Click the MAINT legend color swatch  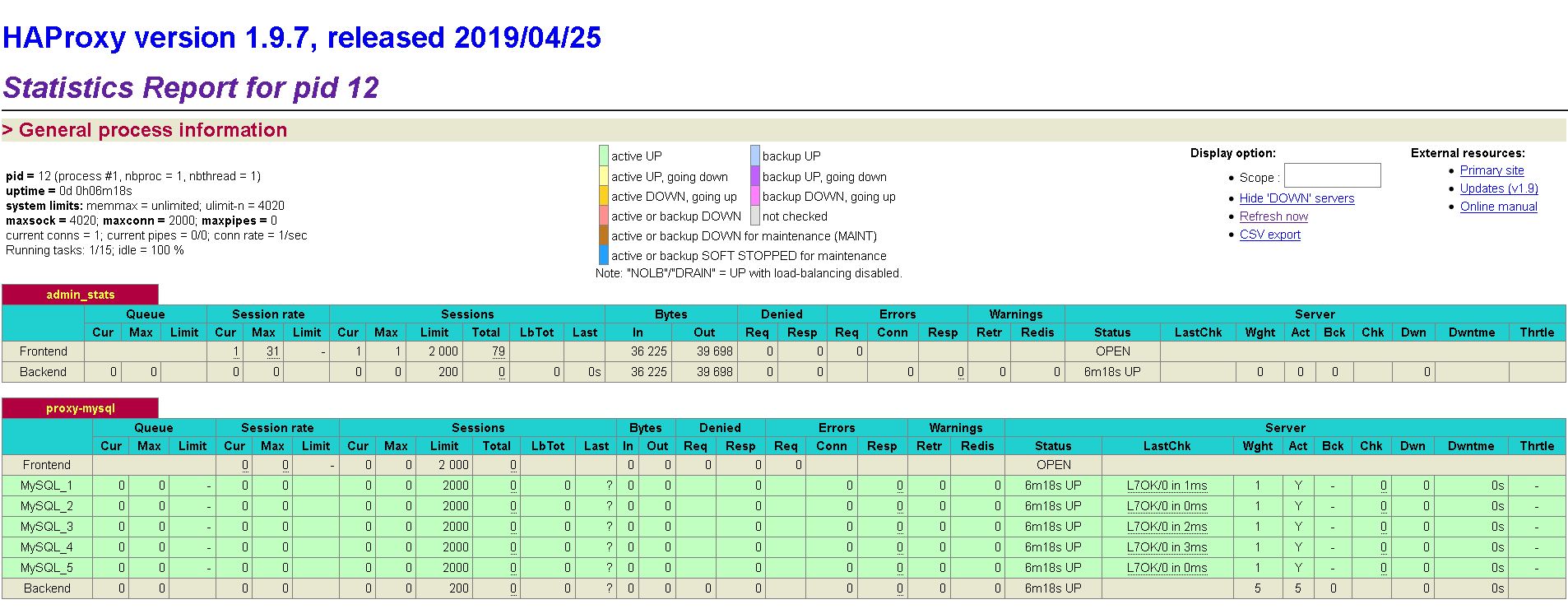[604, 236]
